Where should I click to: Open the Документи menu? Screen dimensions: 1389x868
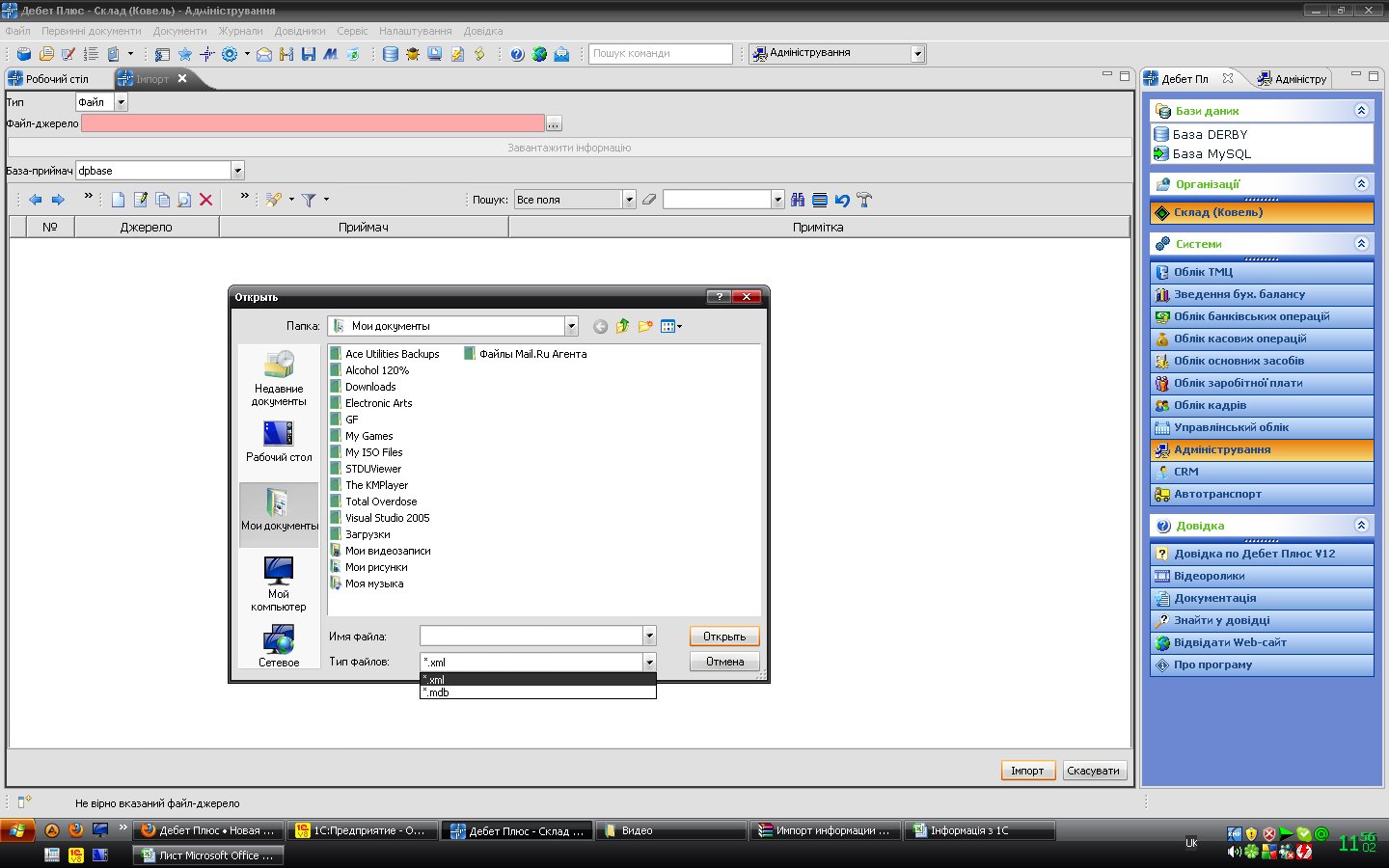(179, 31)
